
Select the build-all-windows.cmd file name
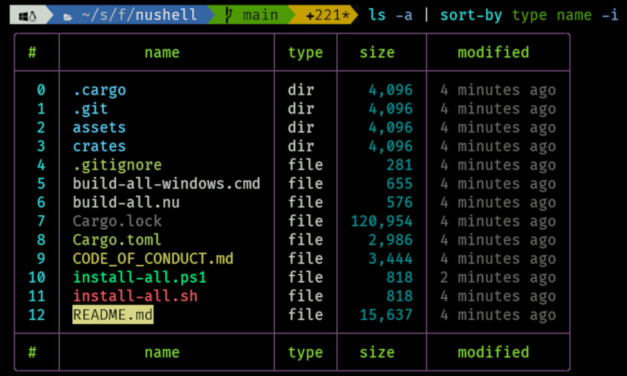tap(166, 184)
